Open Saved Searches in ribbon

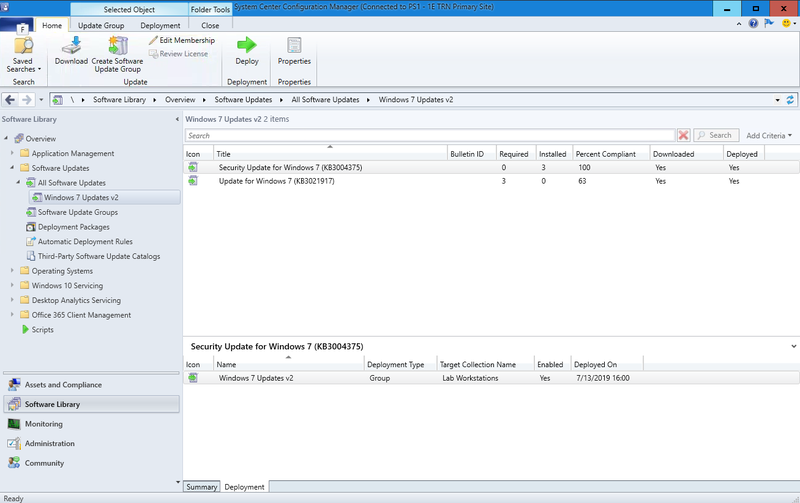(22, 52)
